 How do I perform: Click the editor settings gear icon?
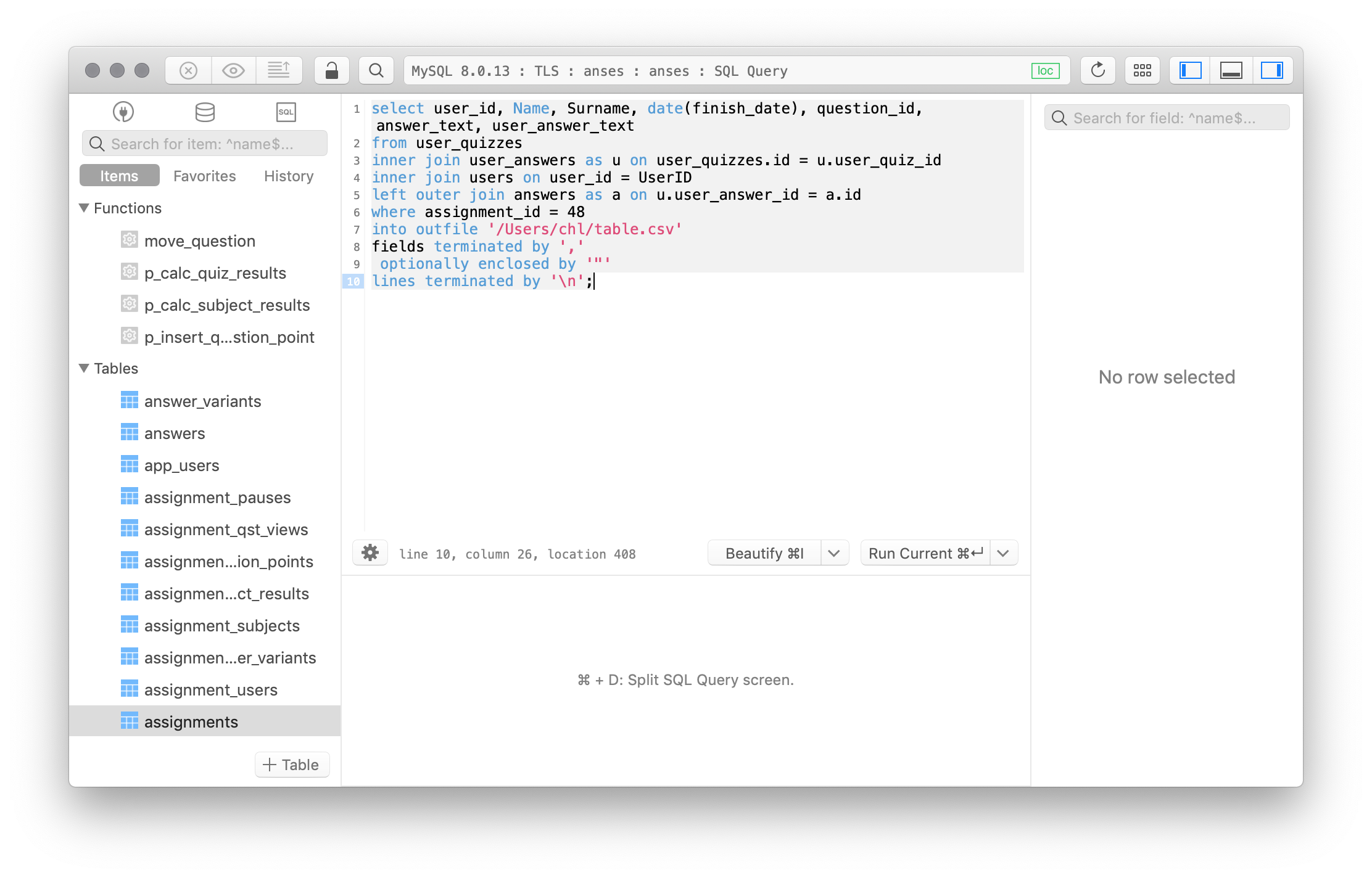[370, 553]
